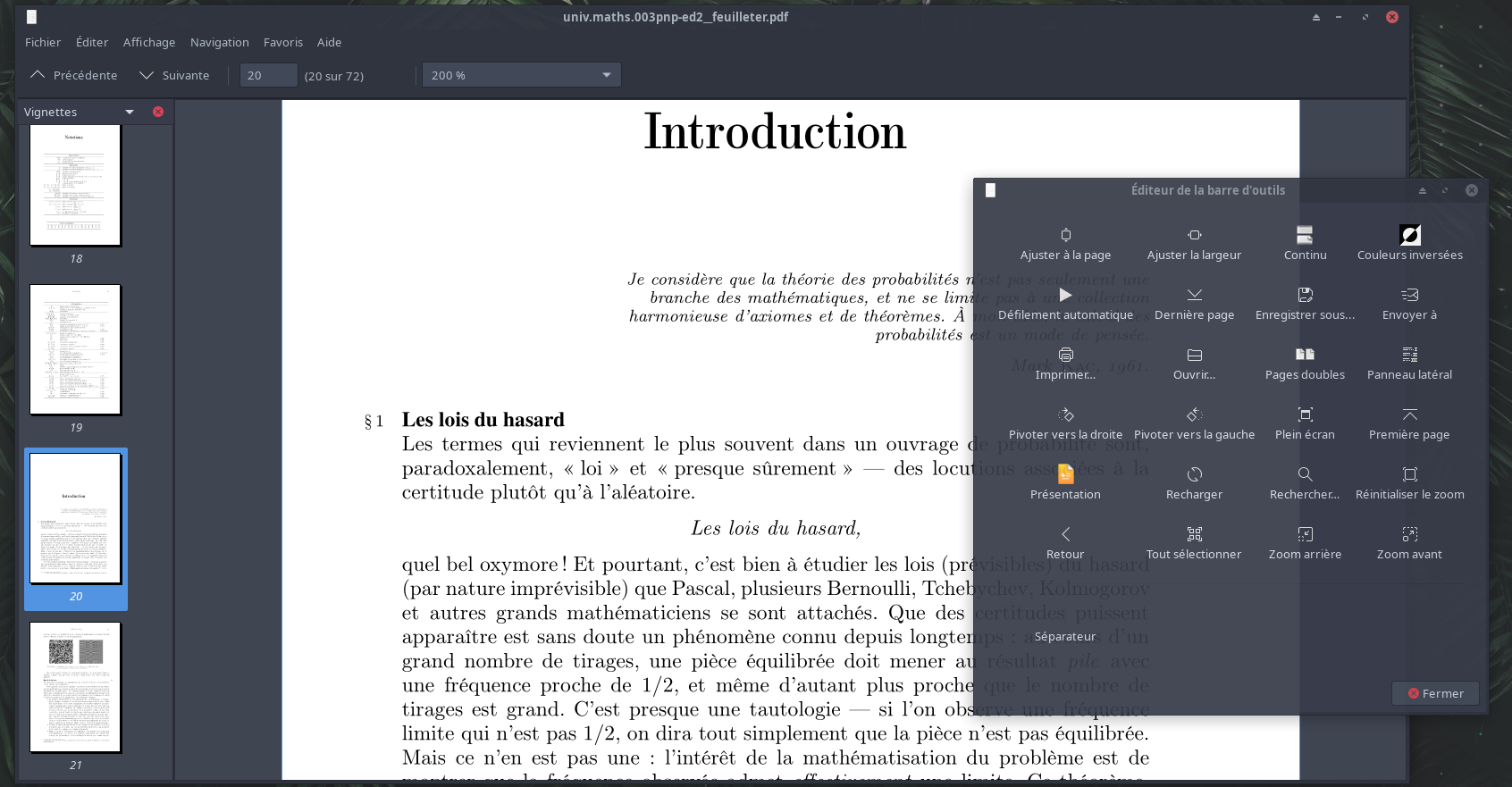The width and height of the screenshot is (1512, 787).
Task: Choose the Pivoter vers la droite icon
Action: coord(1065,414)
